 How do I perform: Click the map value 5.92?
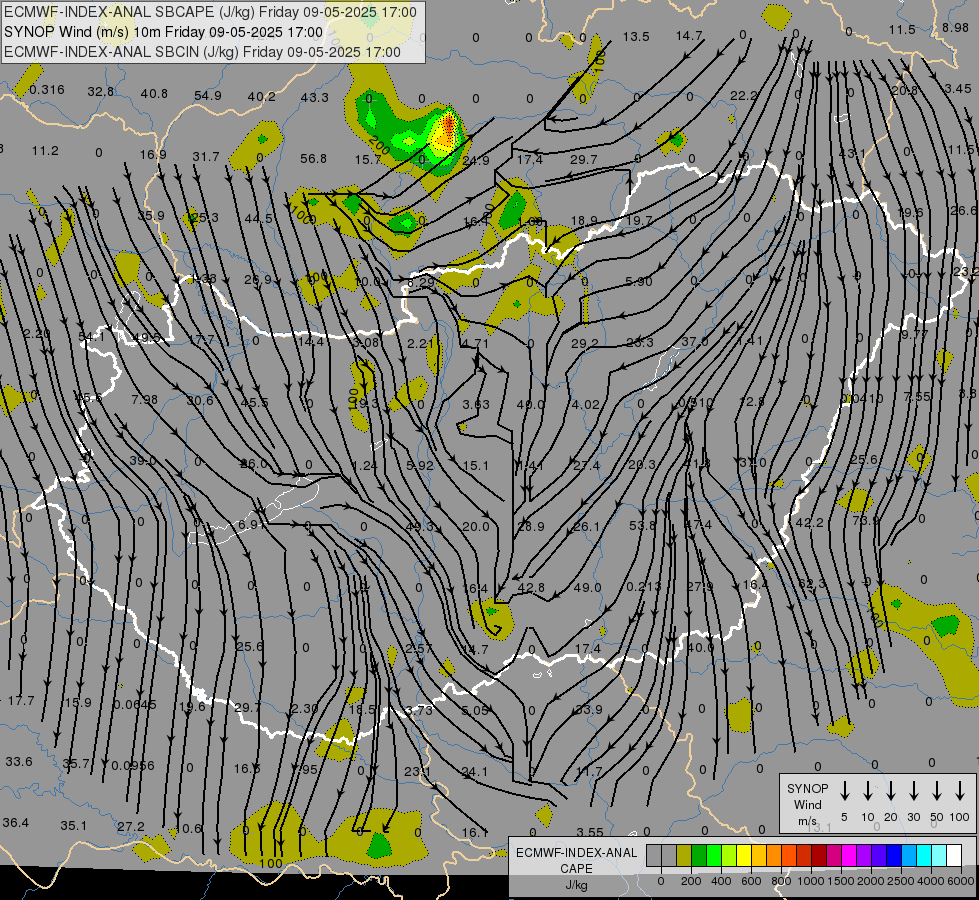tap(420, 465)
